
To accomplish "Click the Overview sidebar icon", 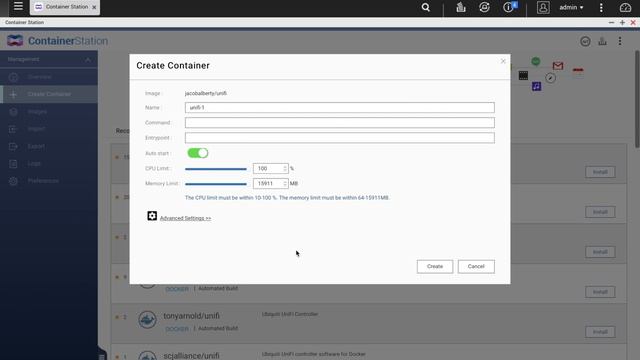I will pos(13,77).
